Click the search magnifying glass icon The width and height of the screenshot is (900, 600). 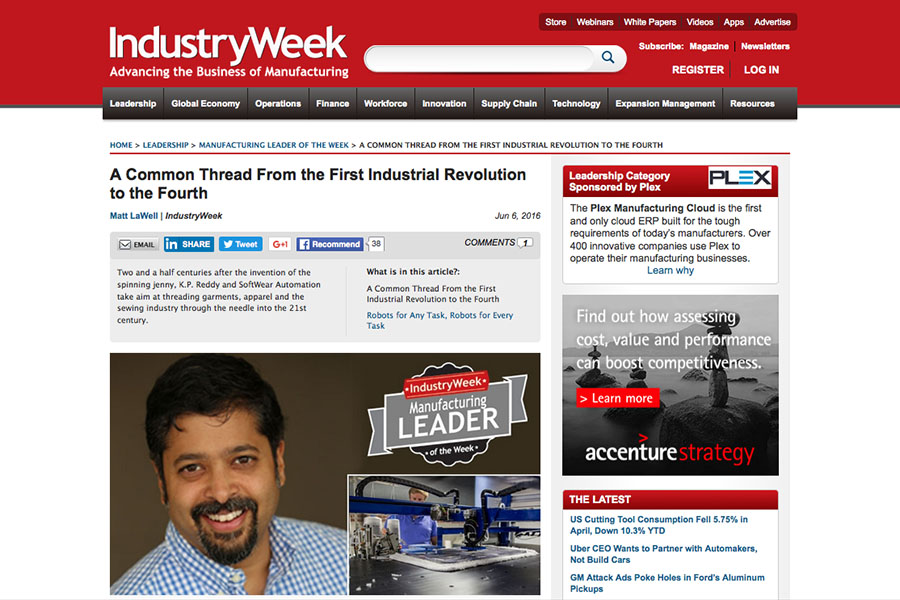tap(608, 58)
